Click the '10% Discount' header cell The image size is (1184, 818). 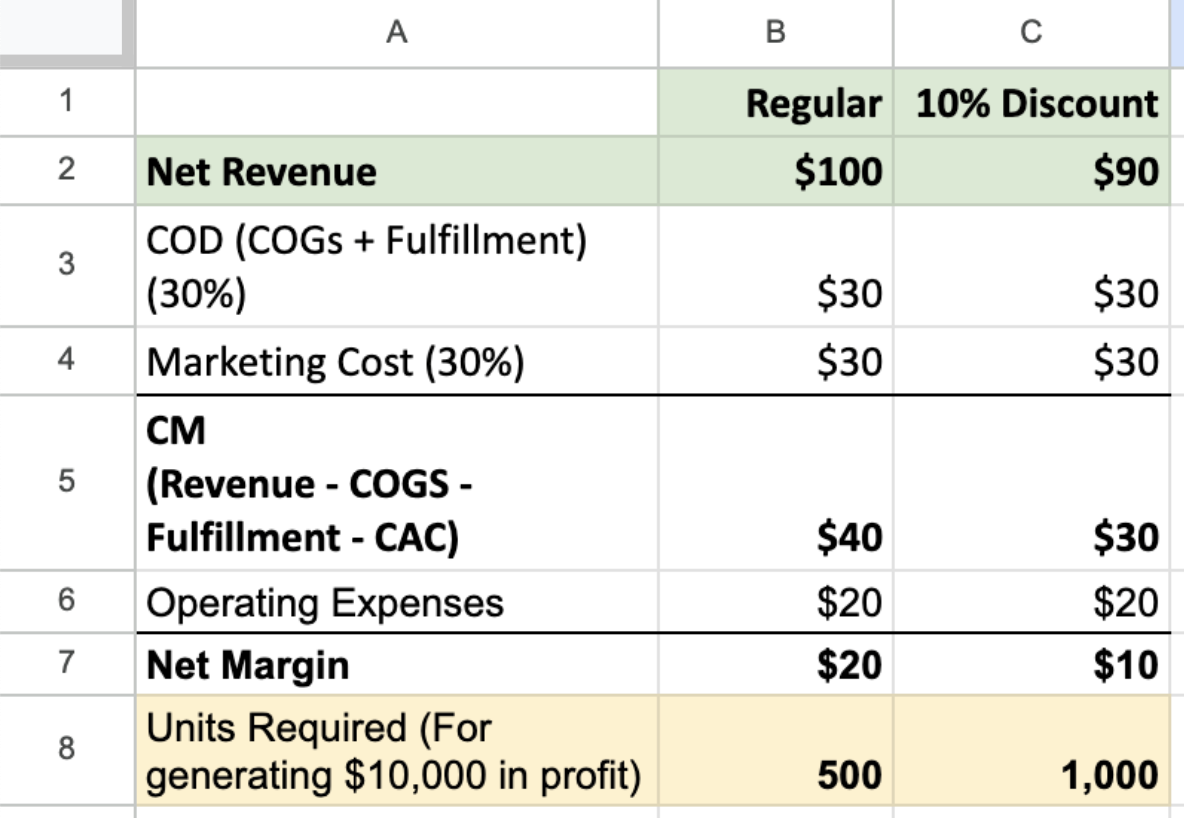(1031, 102)
